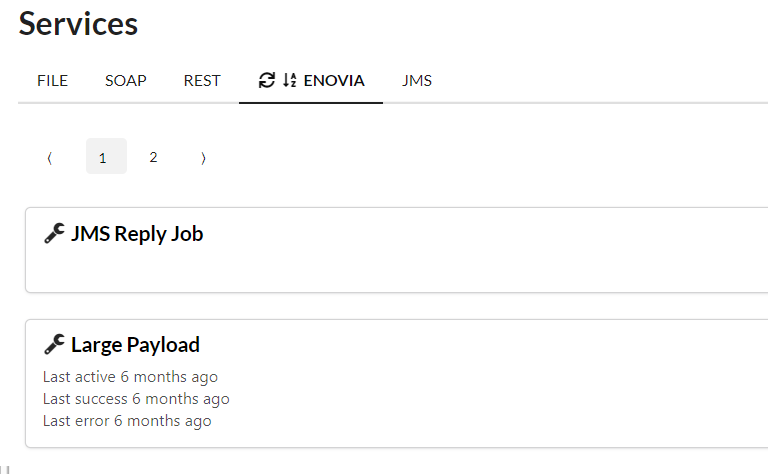This screenshot has width=768, height=474.
Task: Click the Last active 6 months ago text
Action: 130,377
